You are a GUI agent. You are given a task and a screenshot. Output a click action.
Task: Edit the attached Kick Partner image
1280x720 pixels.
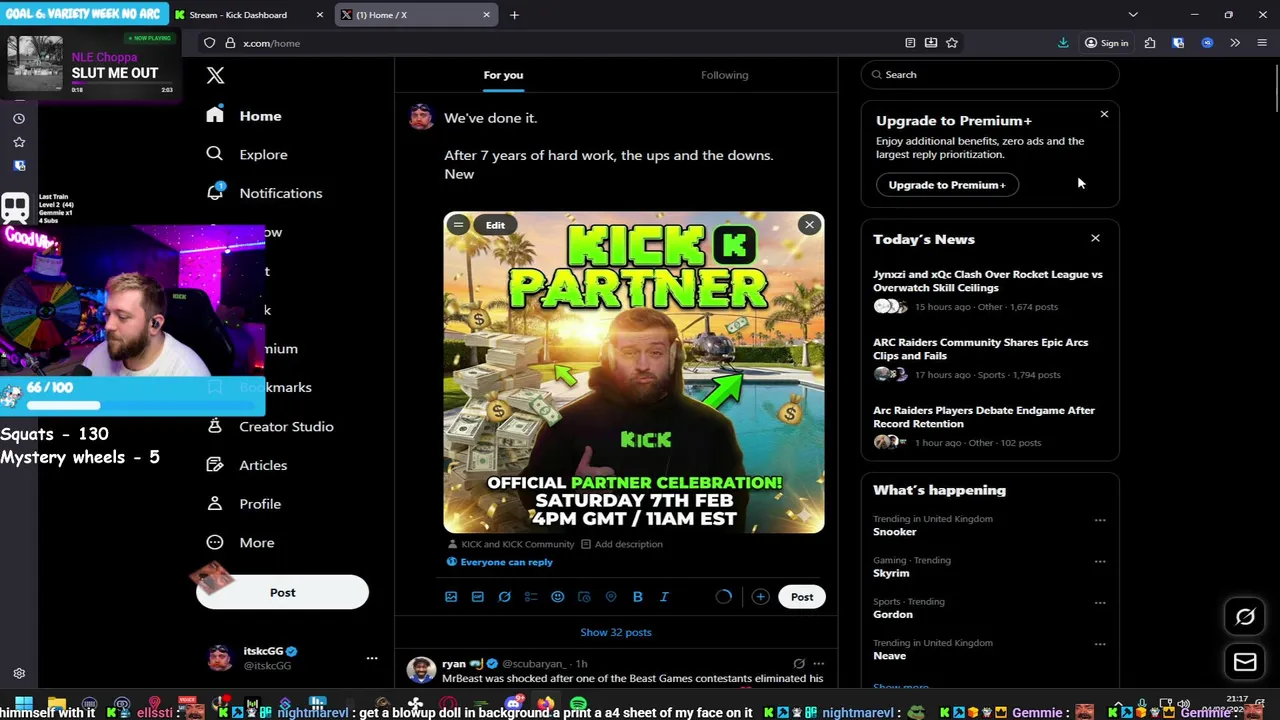tap(495, 225)
